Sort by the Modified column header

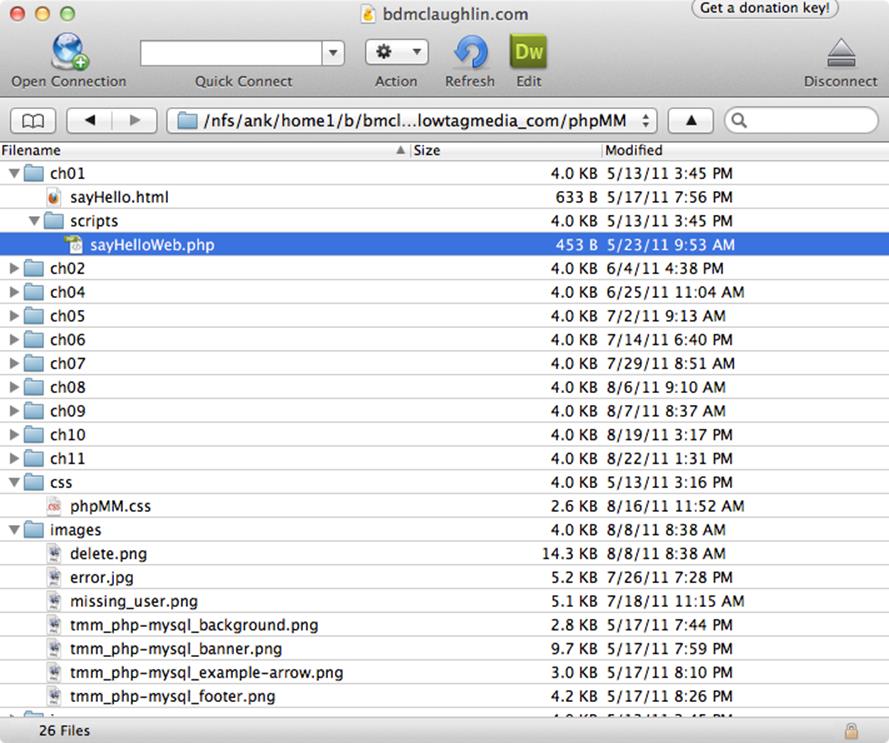pyautogui.click(x=745, y=150)
